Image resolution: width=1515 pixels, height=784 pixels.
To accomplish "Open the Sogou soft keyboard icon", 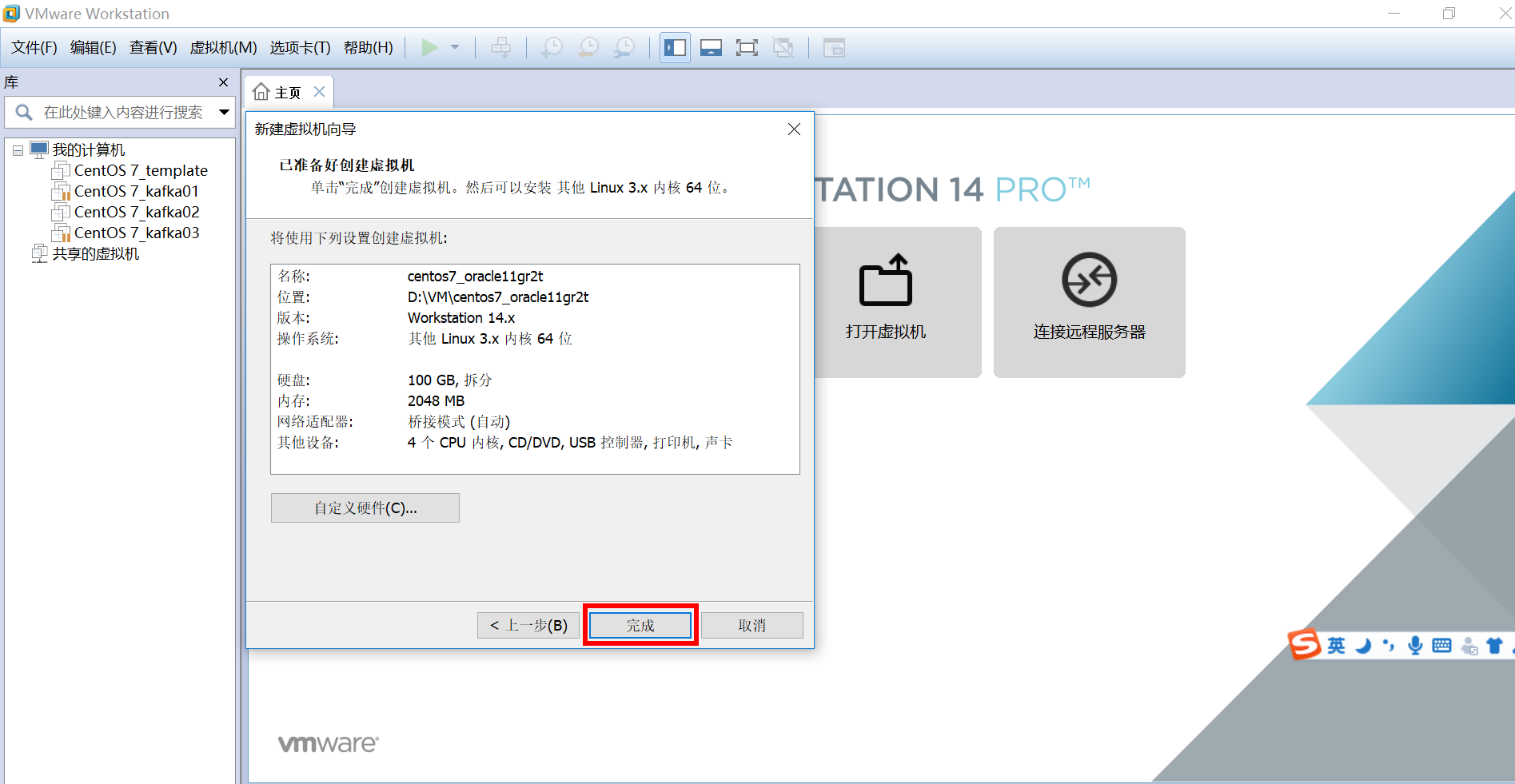I will coord(1441,646).
